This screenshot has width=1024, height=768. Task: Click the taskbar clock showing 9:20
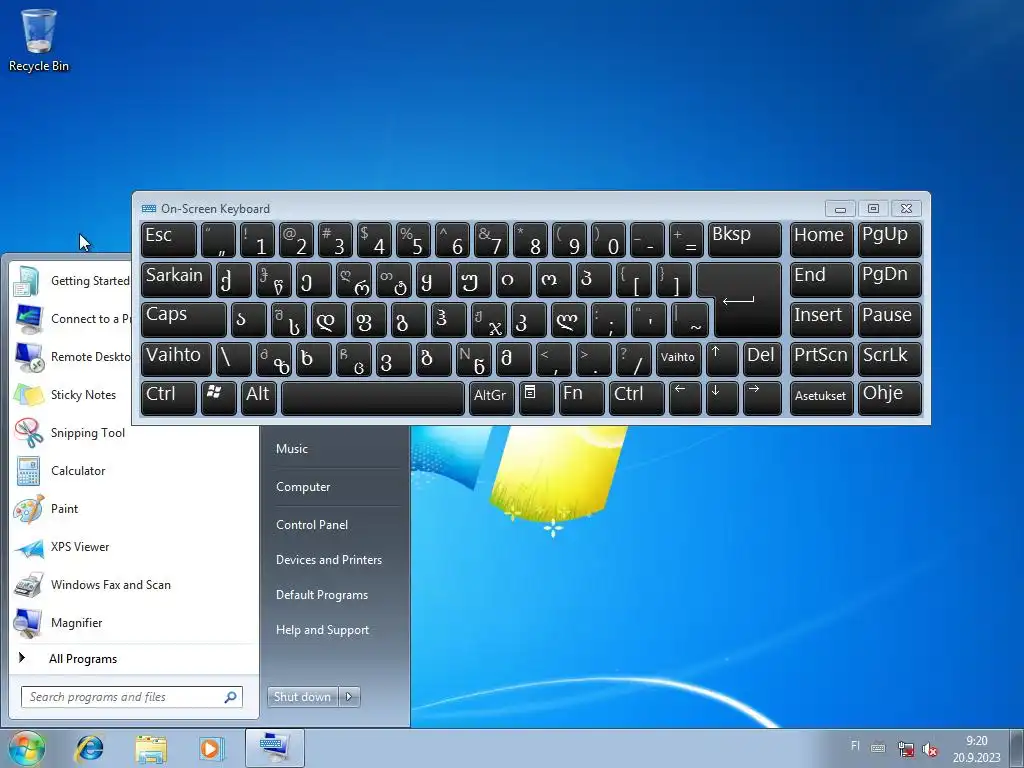976,749
